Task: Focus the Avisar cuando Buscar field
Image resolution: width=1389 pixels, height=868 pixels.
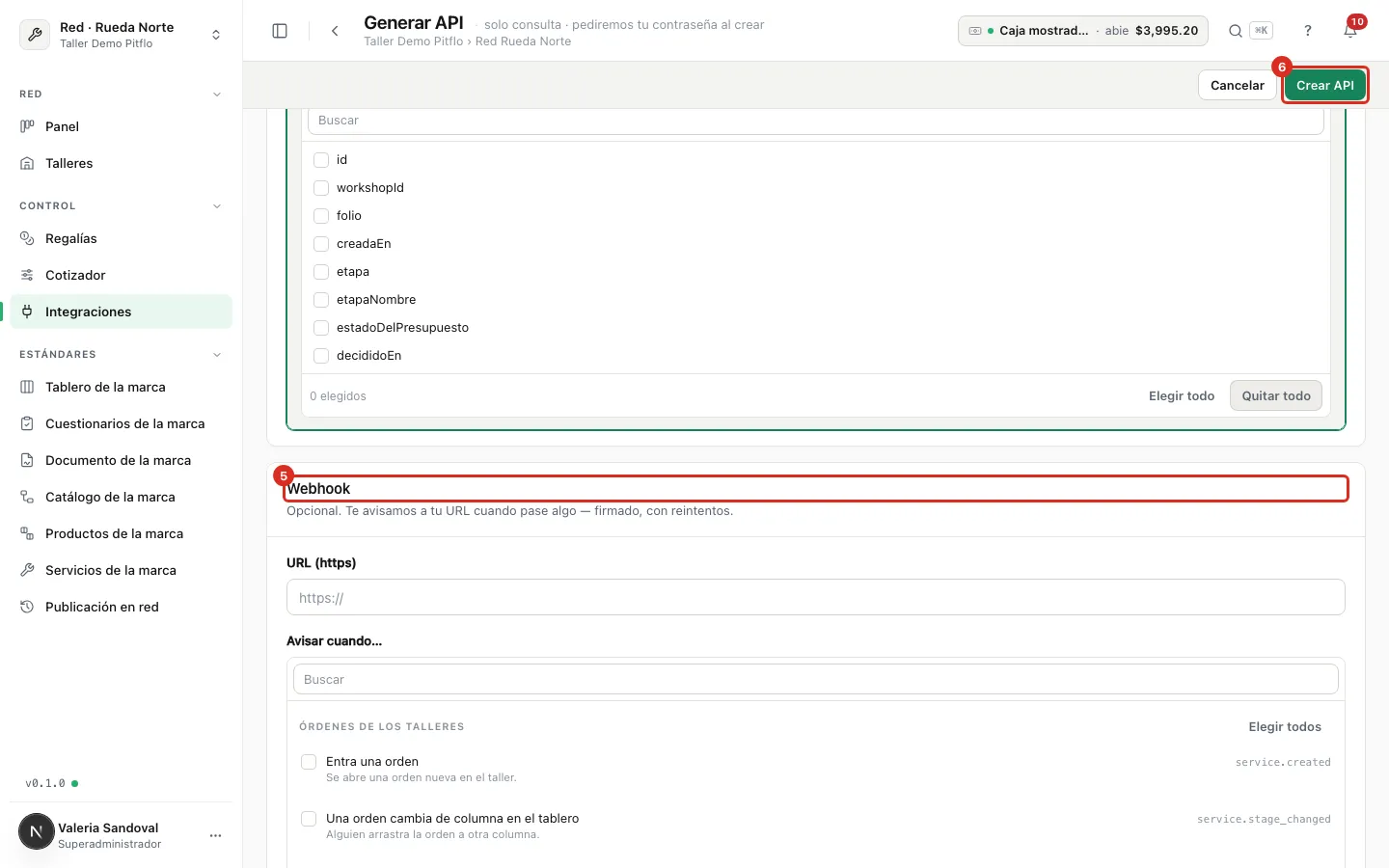Action: 816,679
